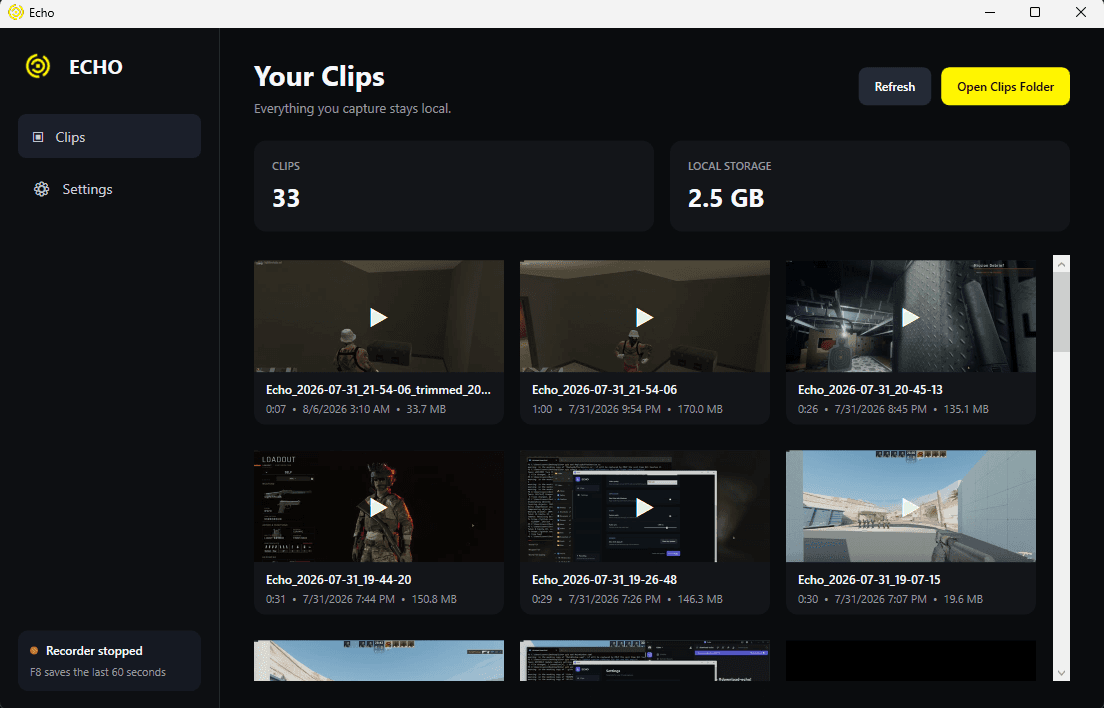Screen dimensions: 1104x708
Task: Click the orange recorder status dot
Action: pos(34,650)
